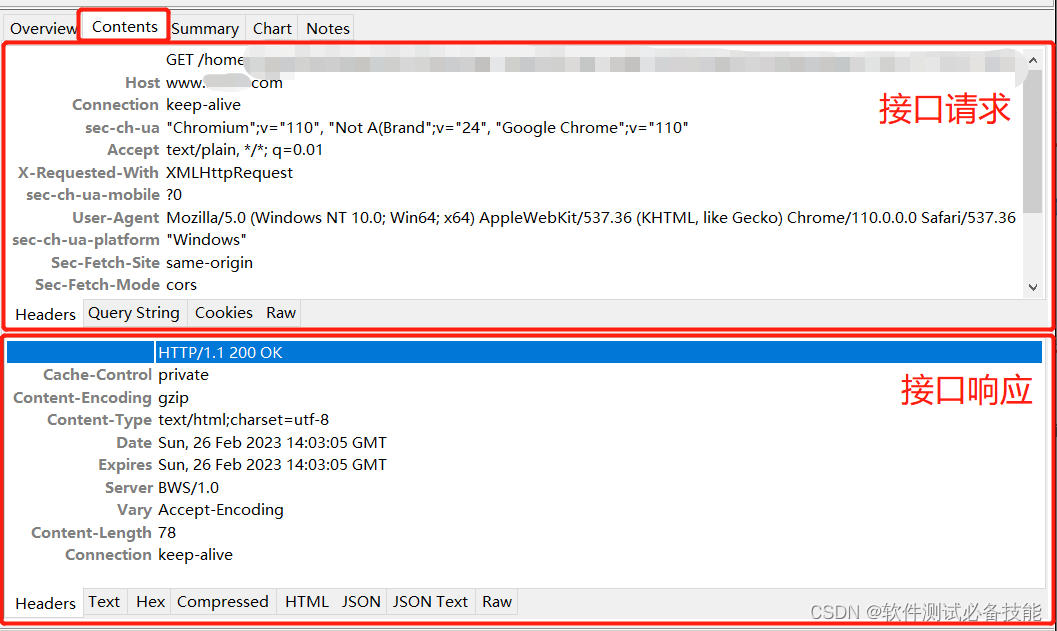Select the sec-ch-ua-platform "Windows" row
Screen dimensions: 1057x631
click(x=514, y=240)
